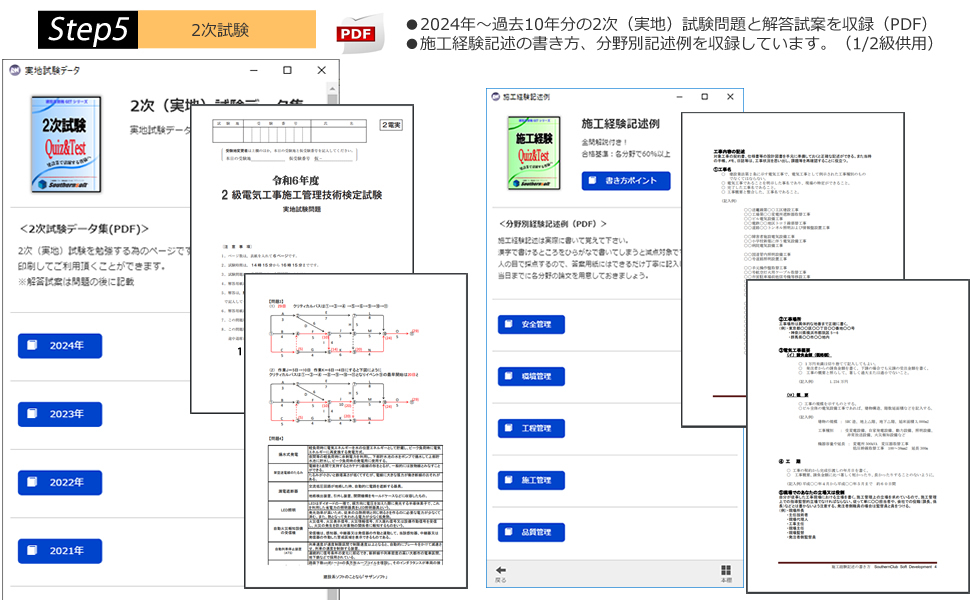The width and height of the screenshot is (970, 600).
Task: Open the 環境管理 description example
Action: (x=531, y=376)
